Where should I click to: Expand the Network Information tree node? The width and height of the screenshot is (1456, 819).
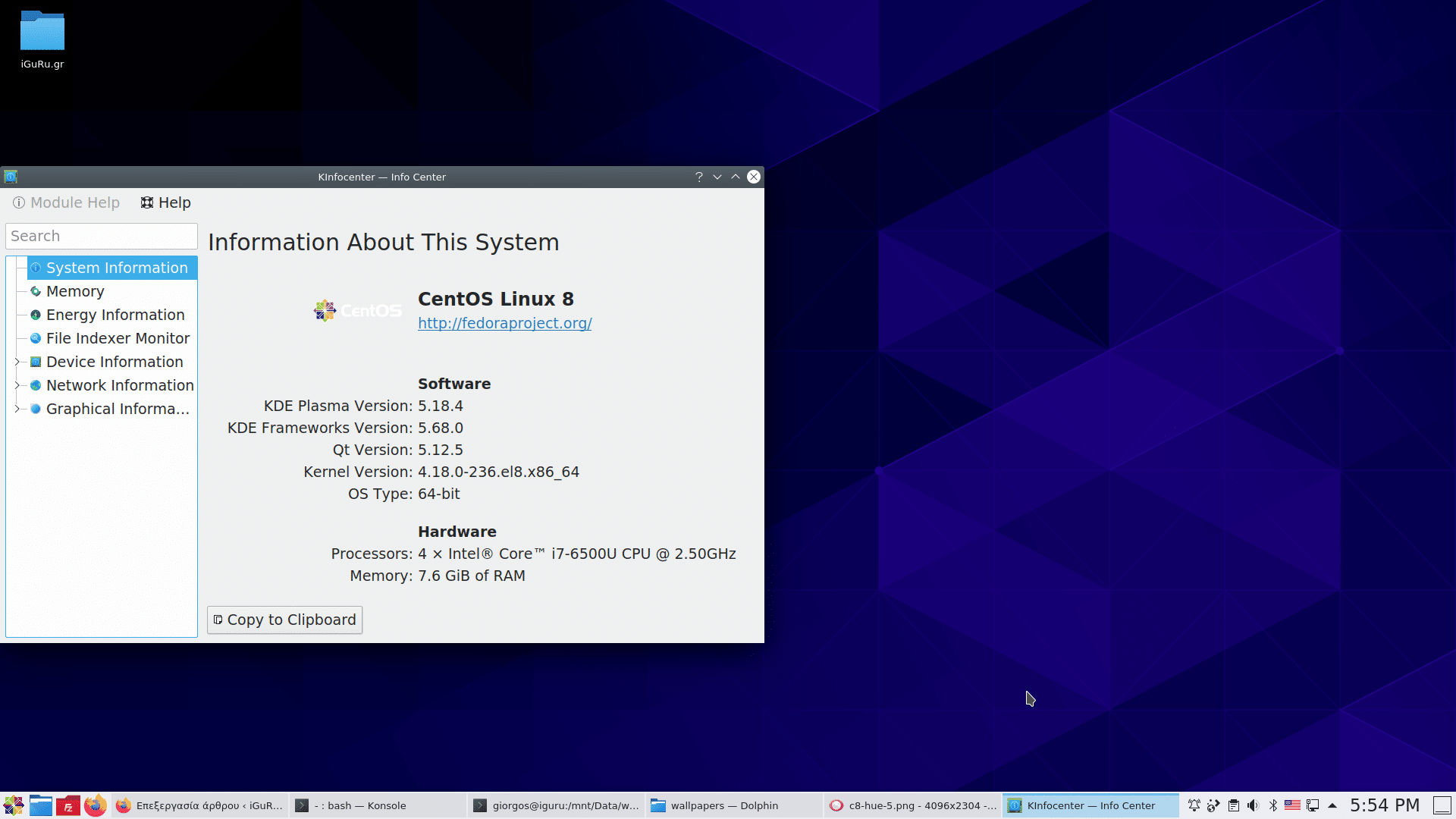pos(17,385)
